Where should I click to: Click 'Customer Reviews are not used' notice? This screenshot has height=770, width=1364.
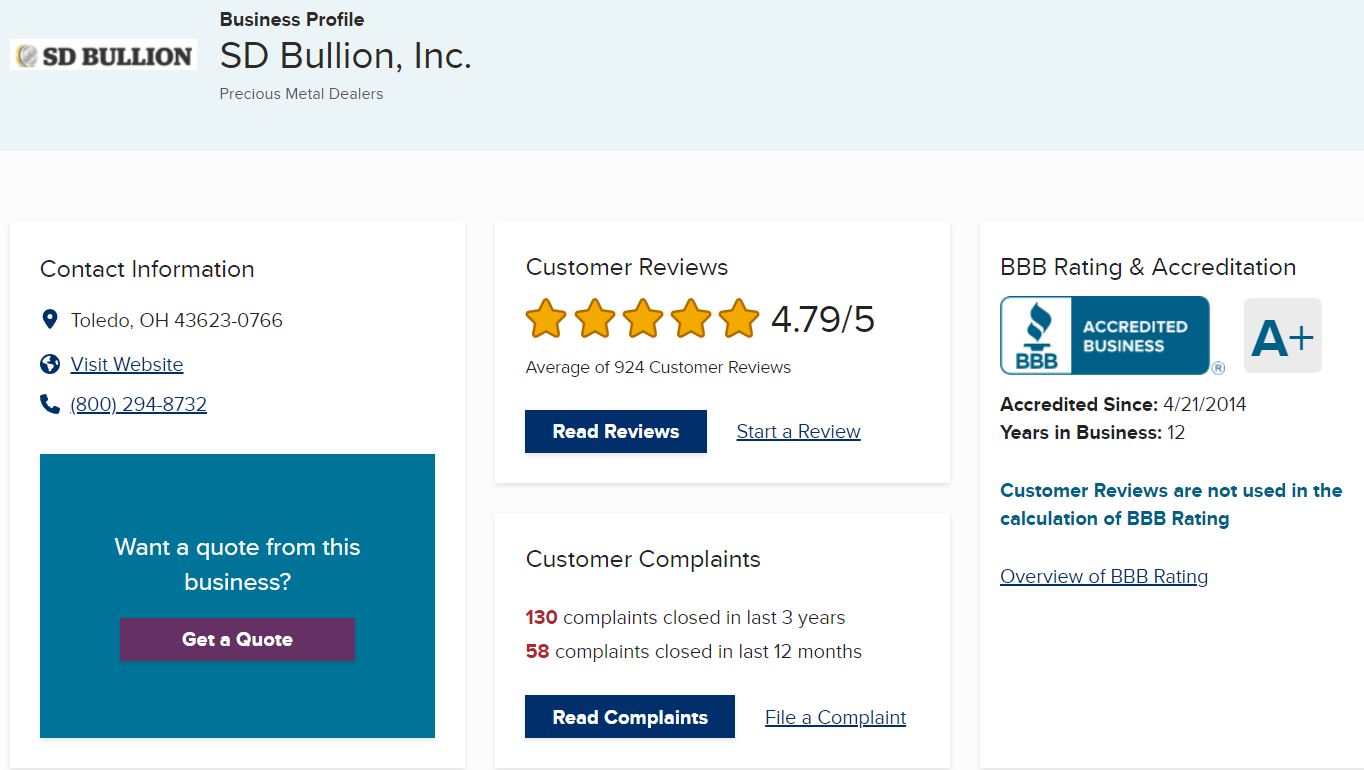[x=1171, y=504]
